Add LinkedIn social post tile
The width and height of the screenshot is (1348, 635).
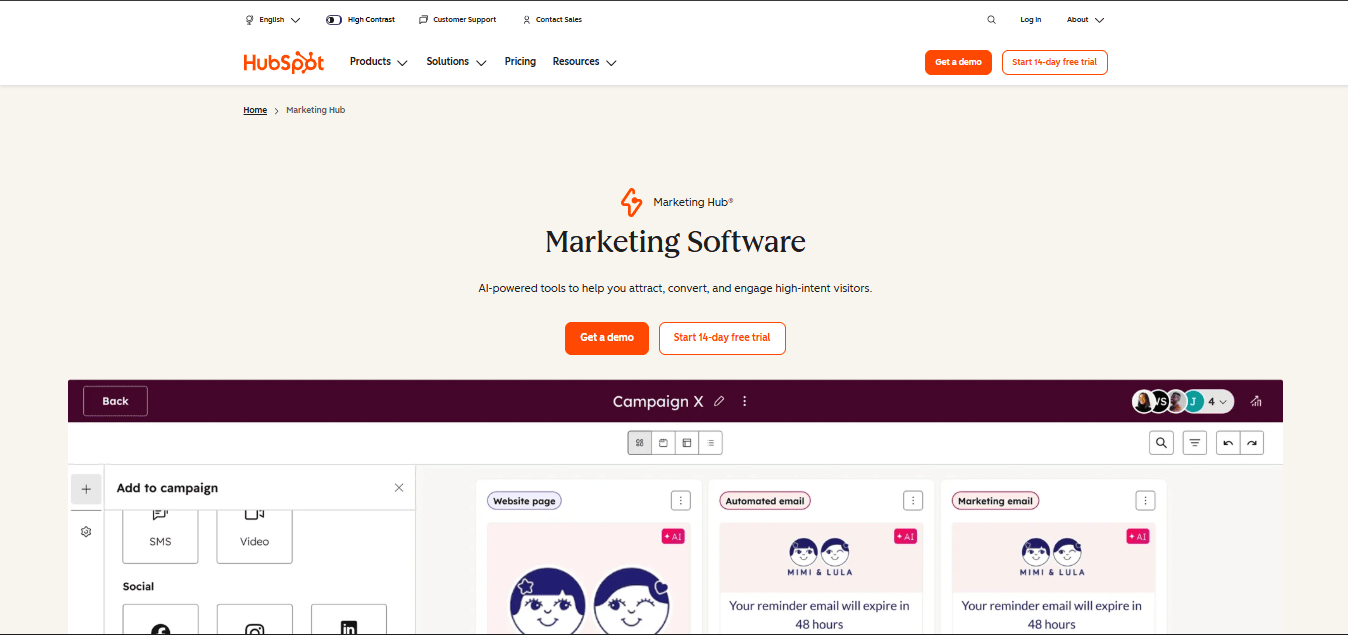pyautogui.click(x=349, y=619)
